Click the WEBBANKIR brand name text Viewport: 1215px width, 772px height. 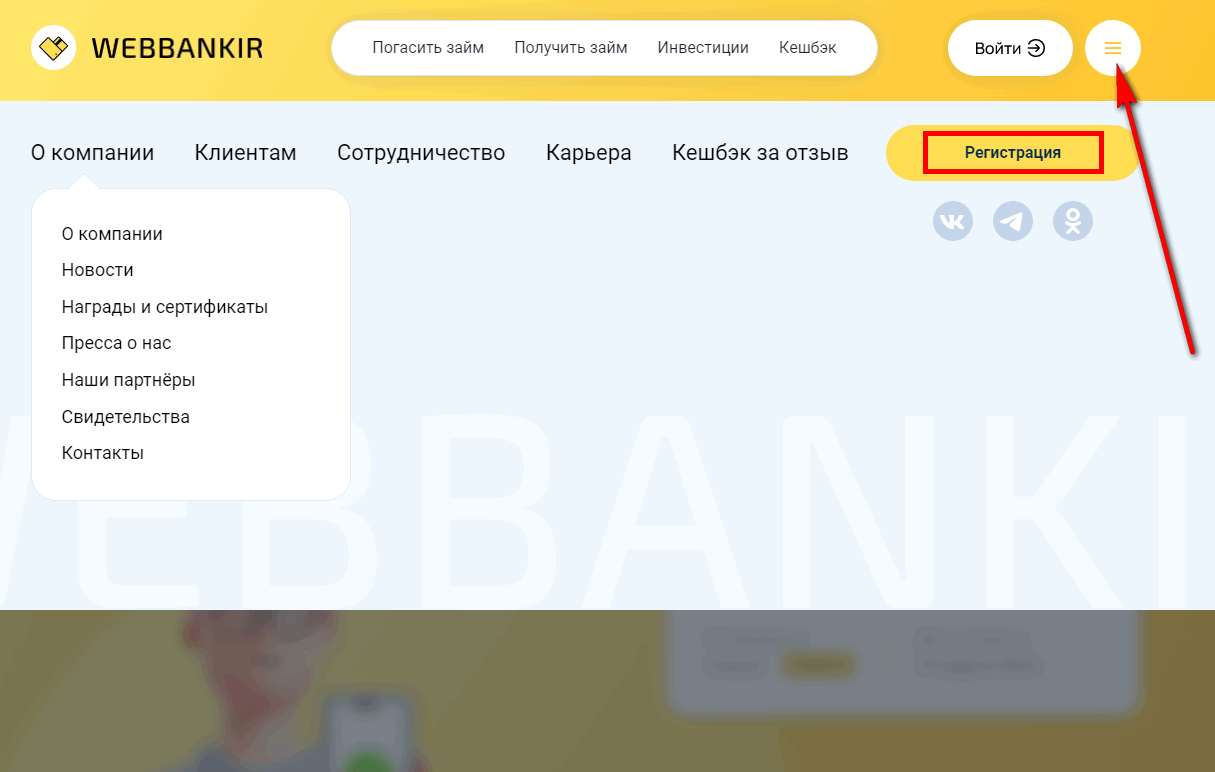[177, 48]
